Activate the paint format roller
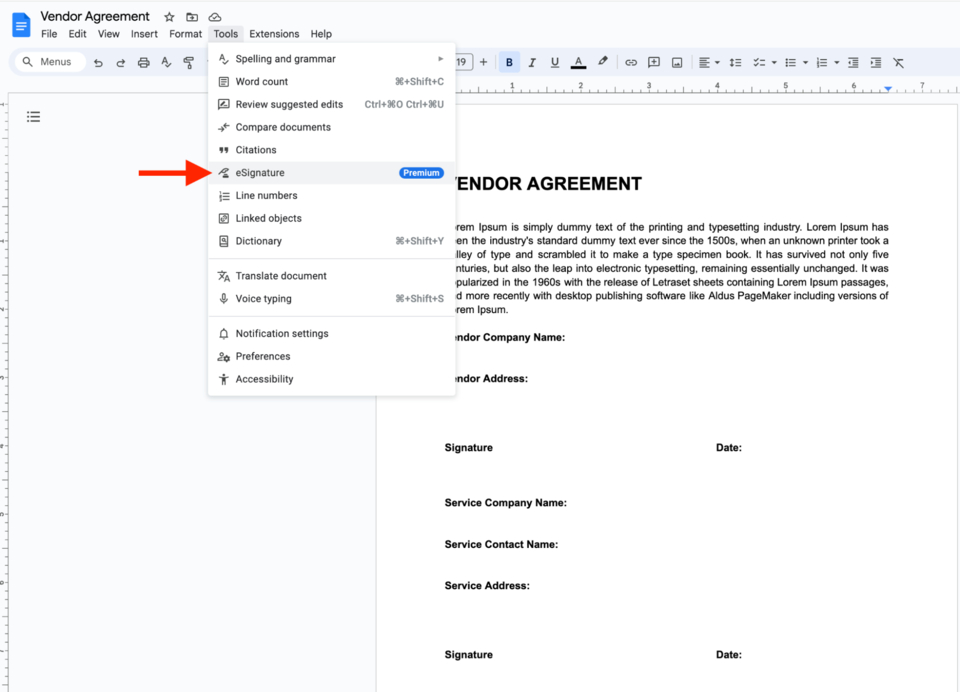This screenshot has width=960, height=692. (189, 62)
